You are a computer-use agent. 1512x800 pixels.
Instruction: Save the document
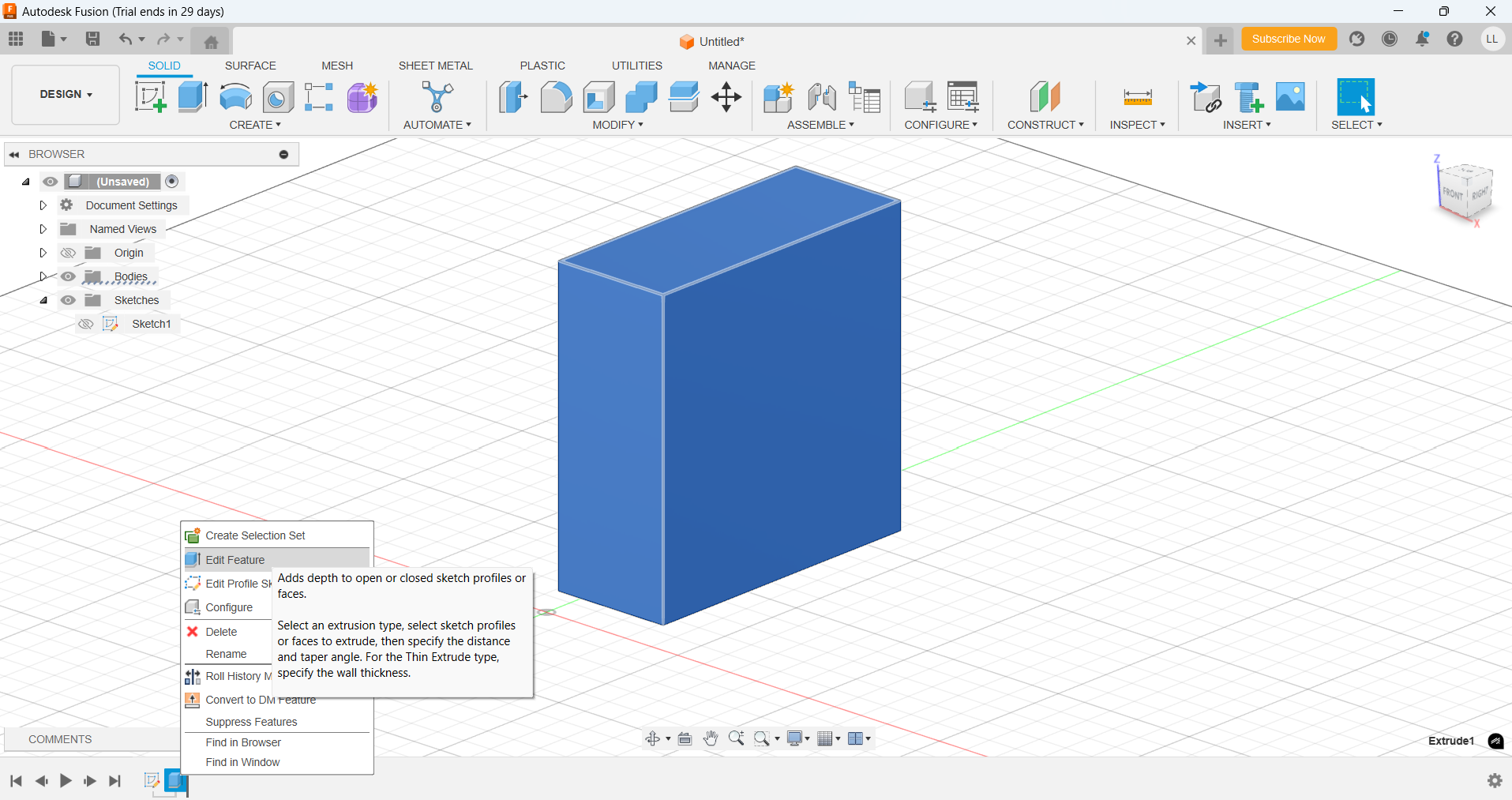(x=92, y=39)
